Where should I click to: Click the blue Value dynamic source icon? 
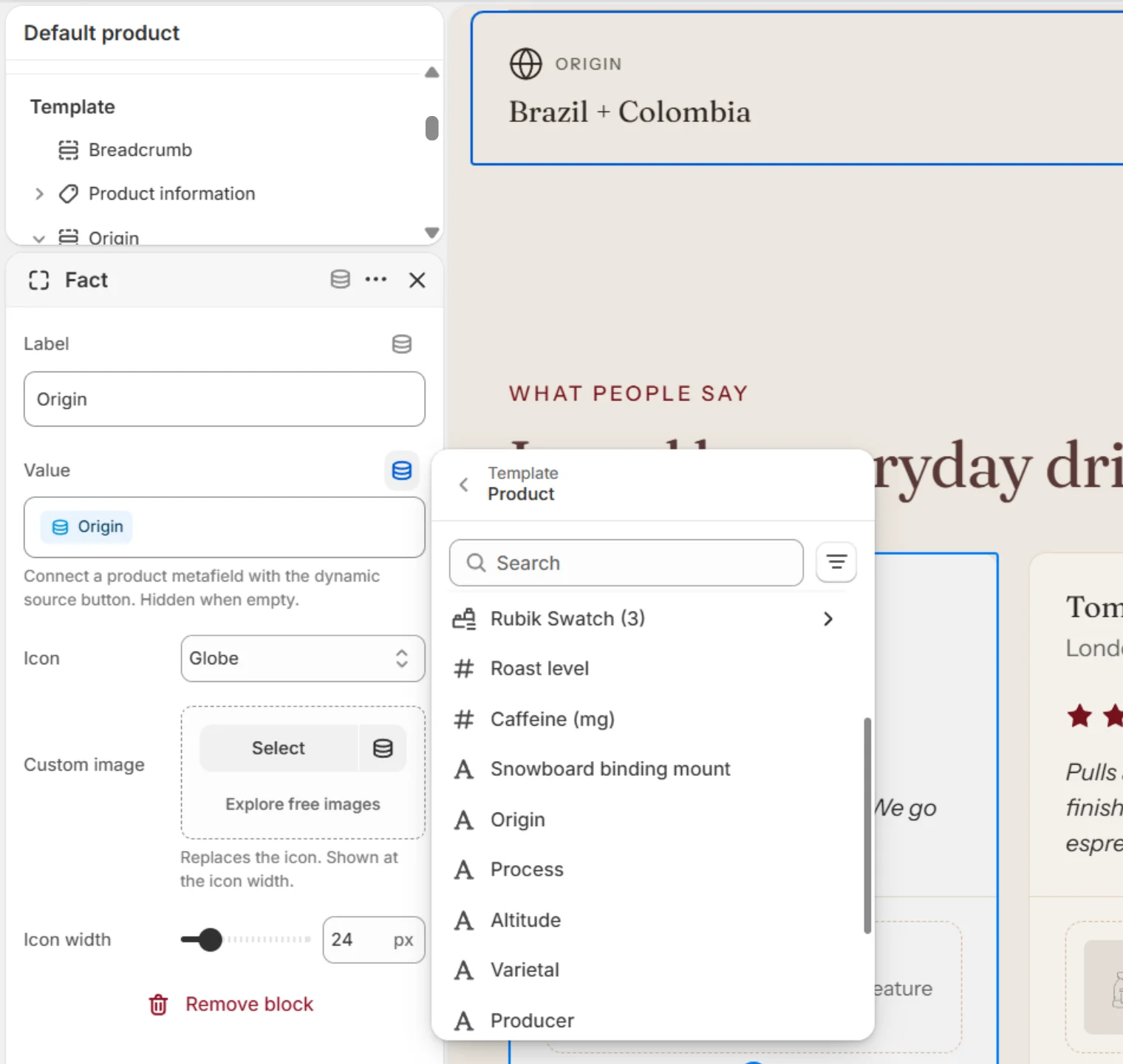(402, 471)
